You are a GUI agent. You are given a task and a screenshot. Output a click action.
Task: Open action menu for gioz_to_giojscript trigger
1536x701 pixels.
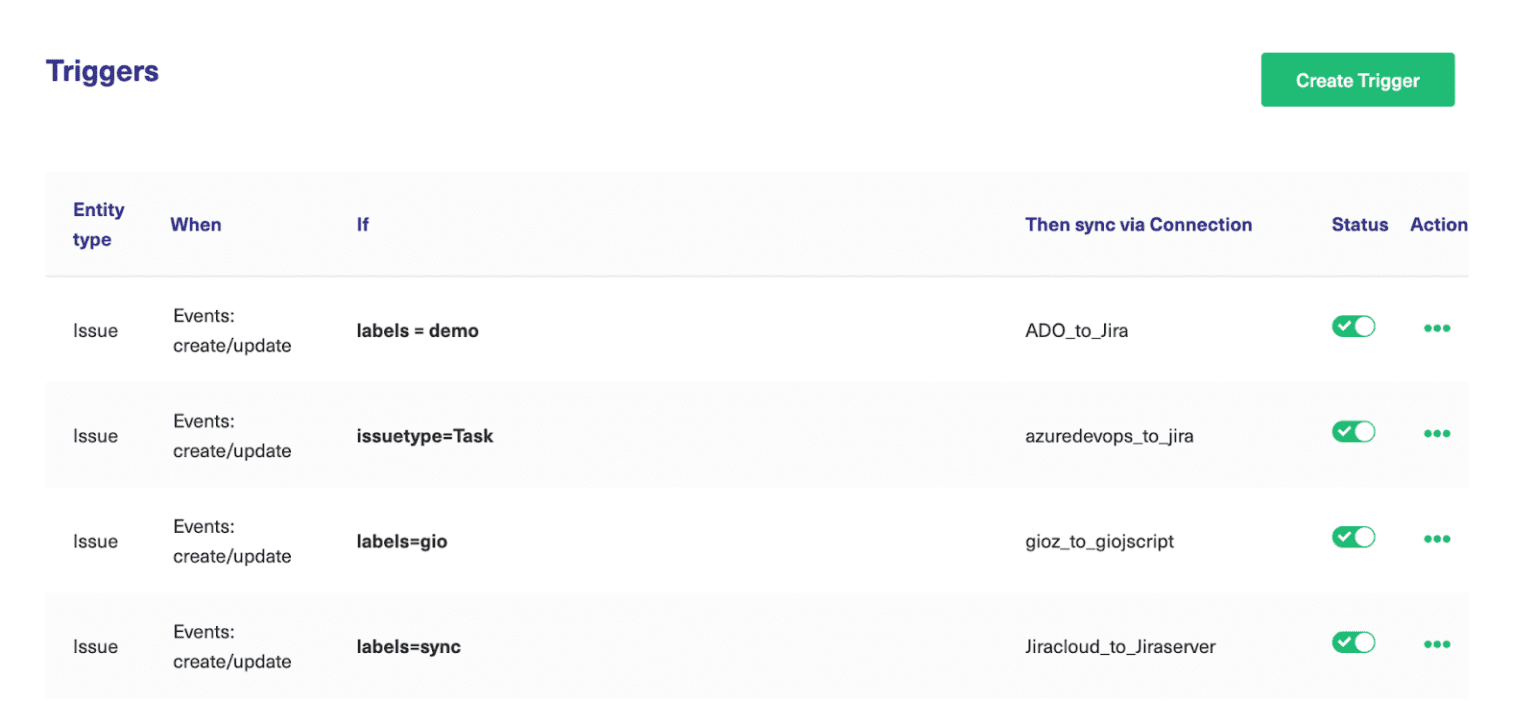(1437, 538)
